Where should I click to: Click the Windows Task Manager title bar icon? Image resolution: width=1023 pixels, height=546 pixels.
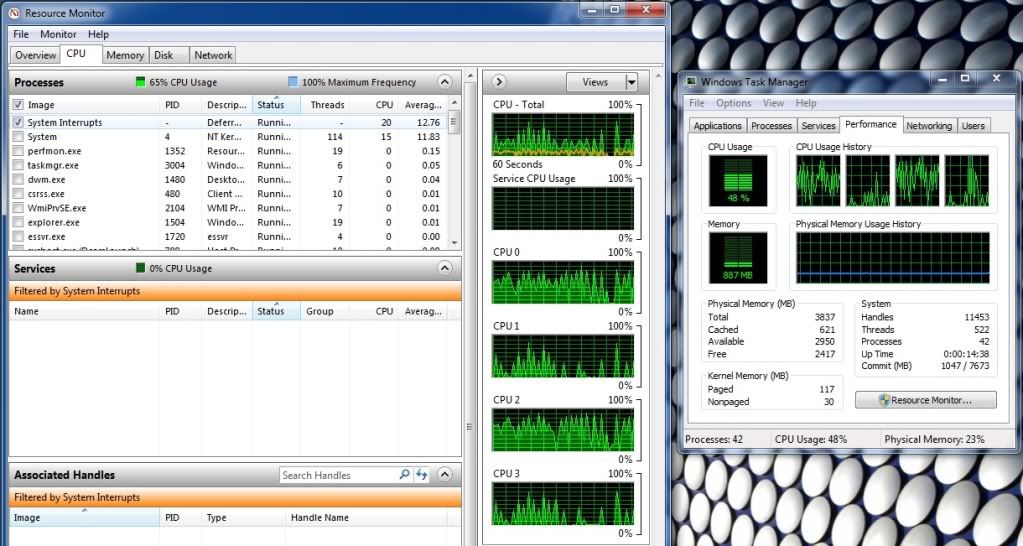[691, 82]
